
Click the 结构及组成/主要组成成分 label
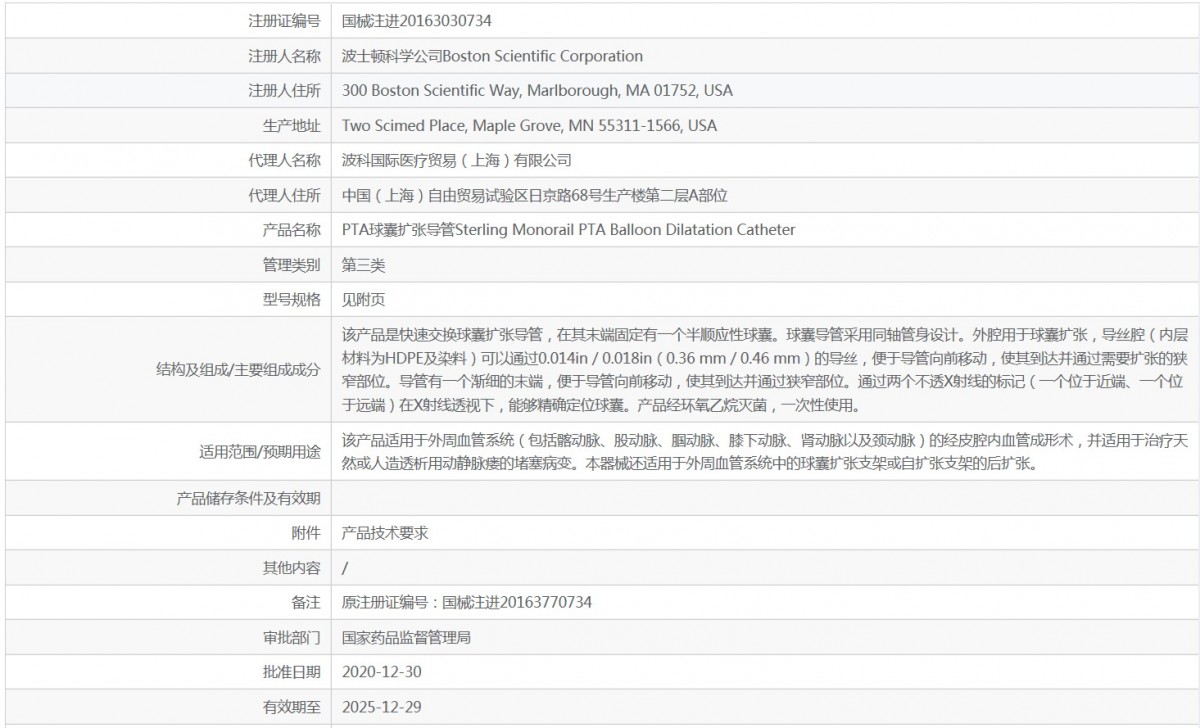point(239,370)
